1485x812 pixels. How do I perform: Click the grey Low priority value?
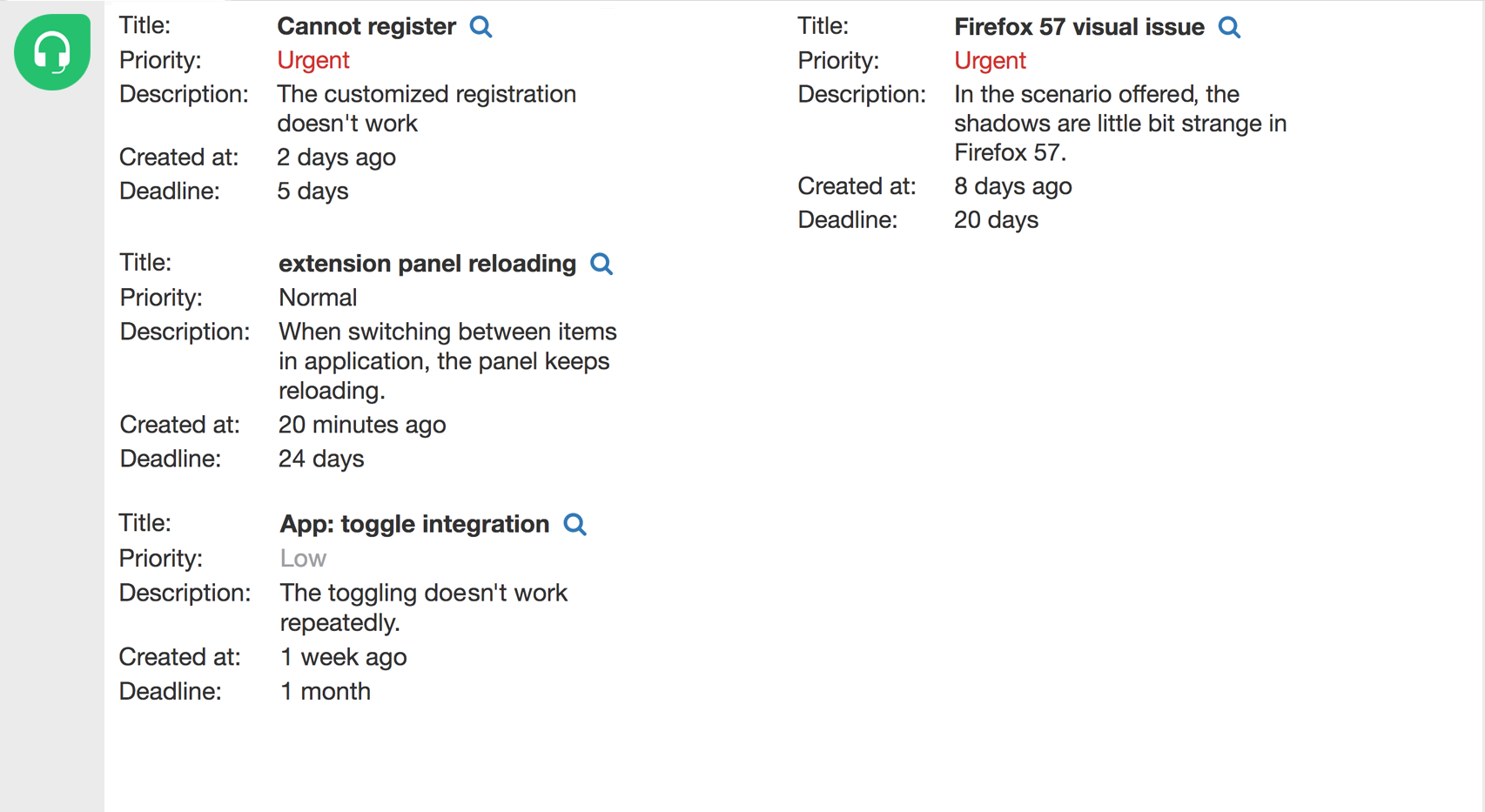(303, 559)
